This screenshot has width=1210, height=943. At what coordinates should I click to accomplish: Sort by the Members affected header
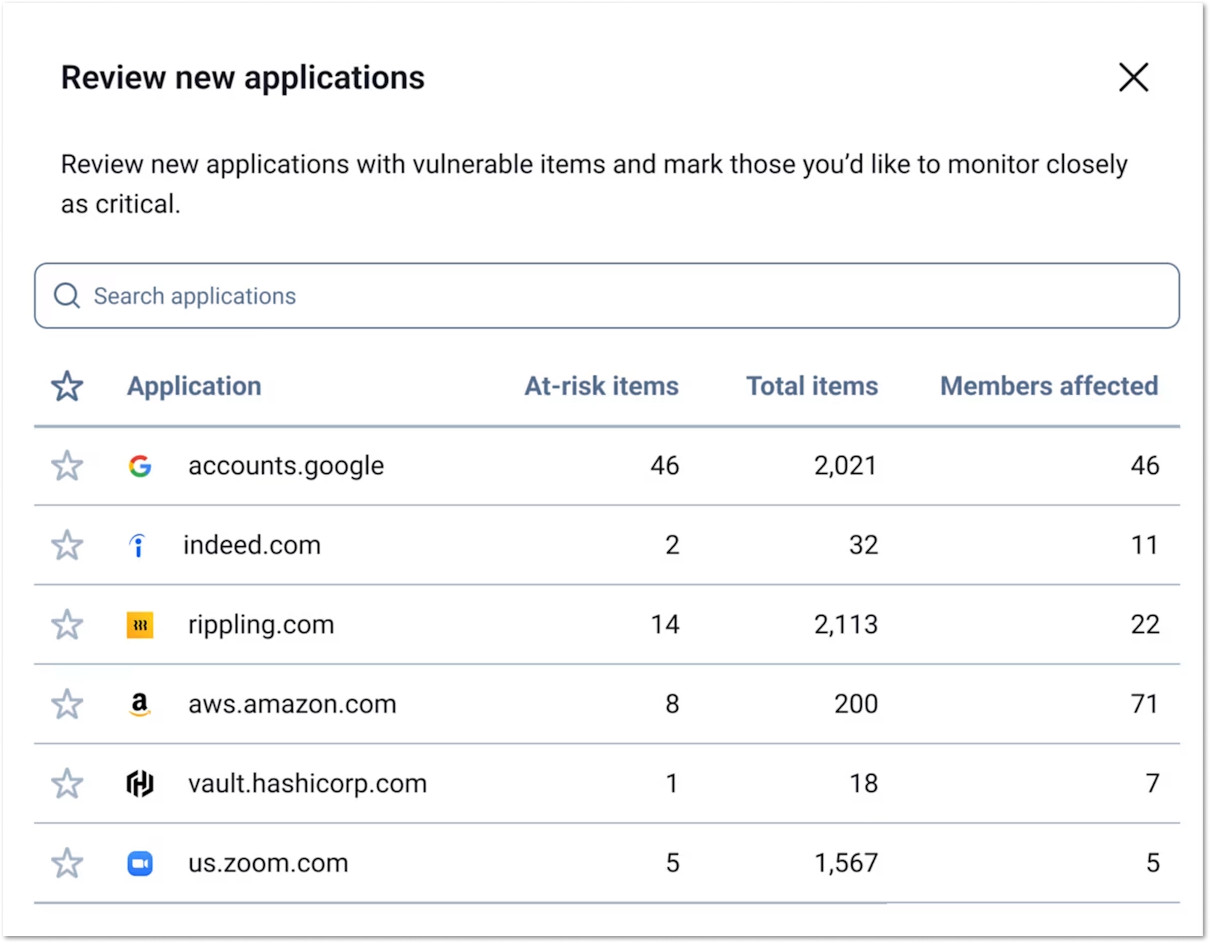click(x=1047, y=386)
